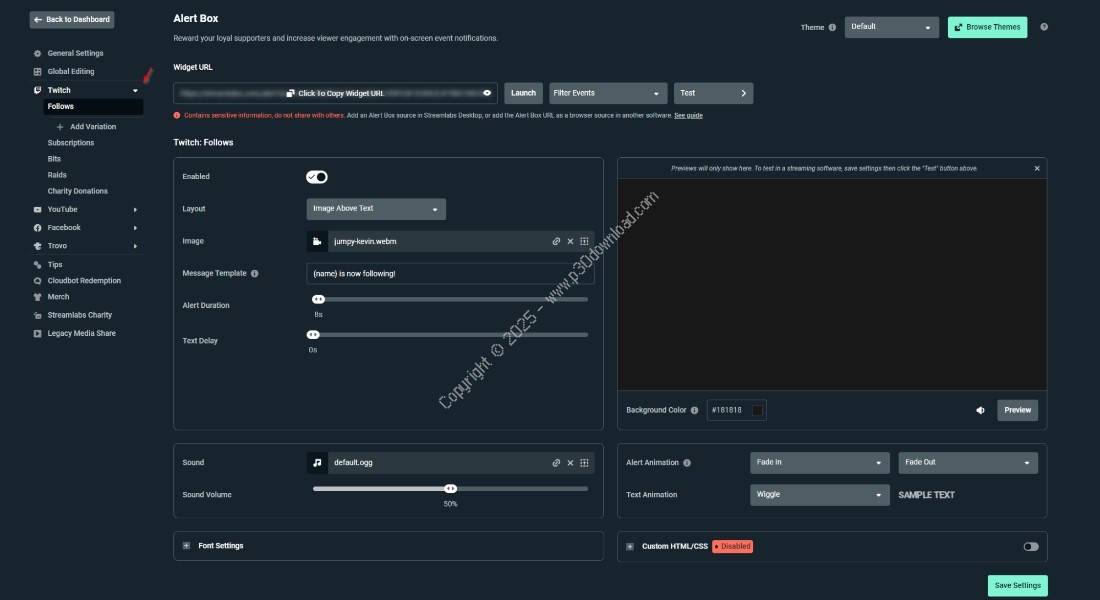
Task: Select Subscriptions in the Twitch sidebar
Action: click(71, 143)
